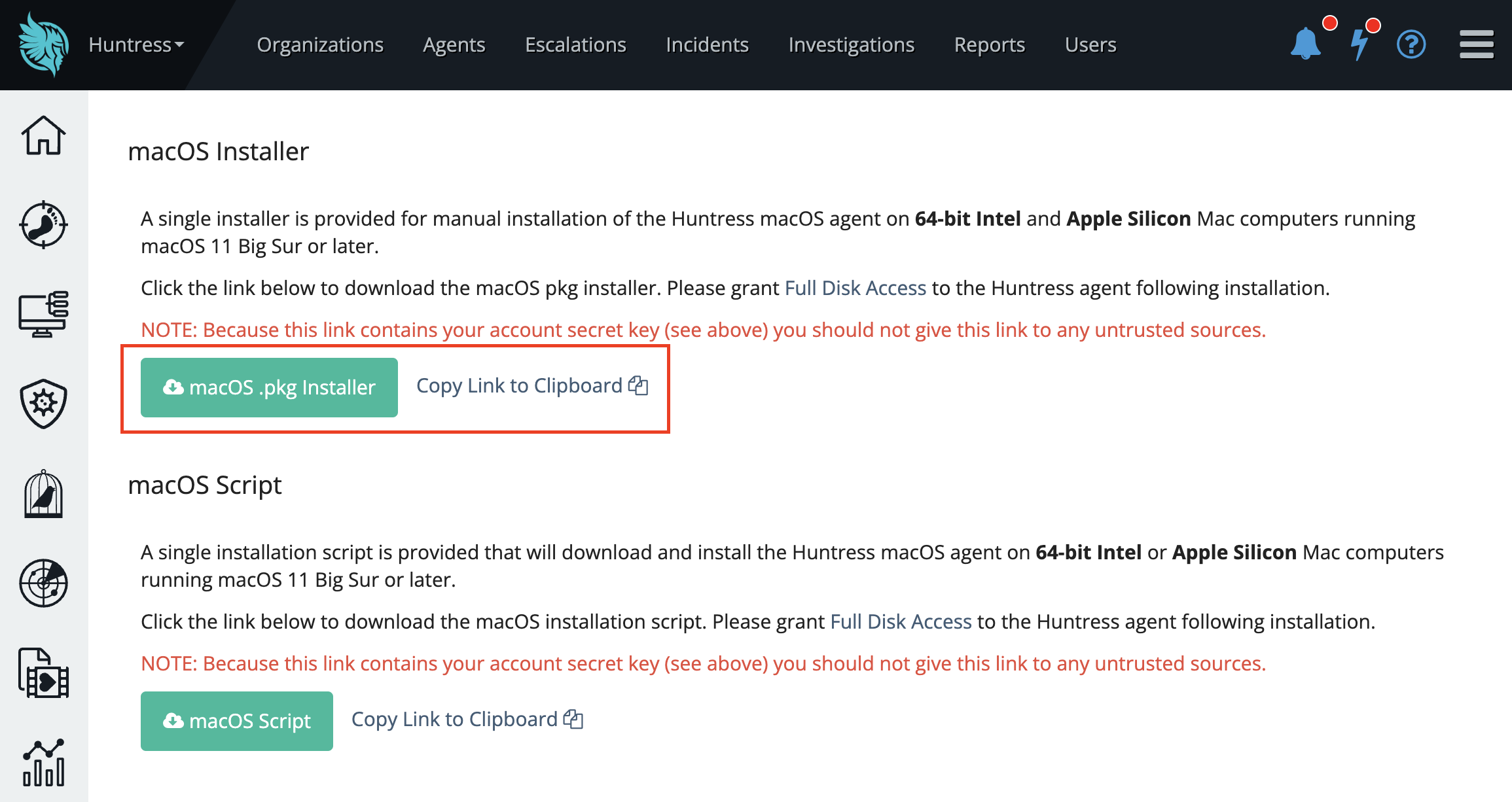This screenshot has width=1512, height=802.
Task: Open the hamburger menu at top right
Action: (1476, 44)
